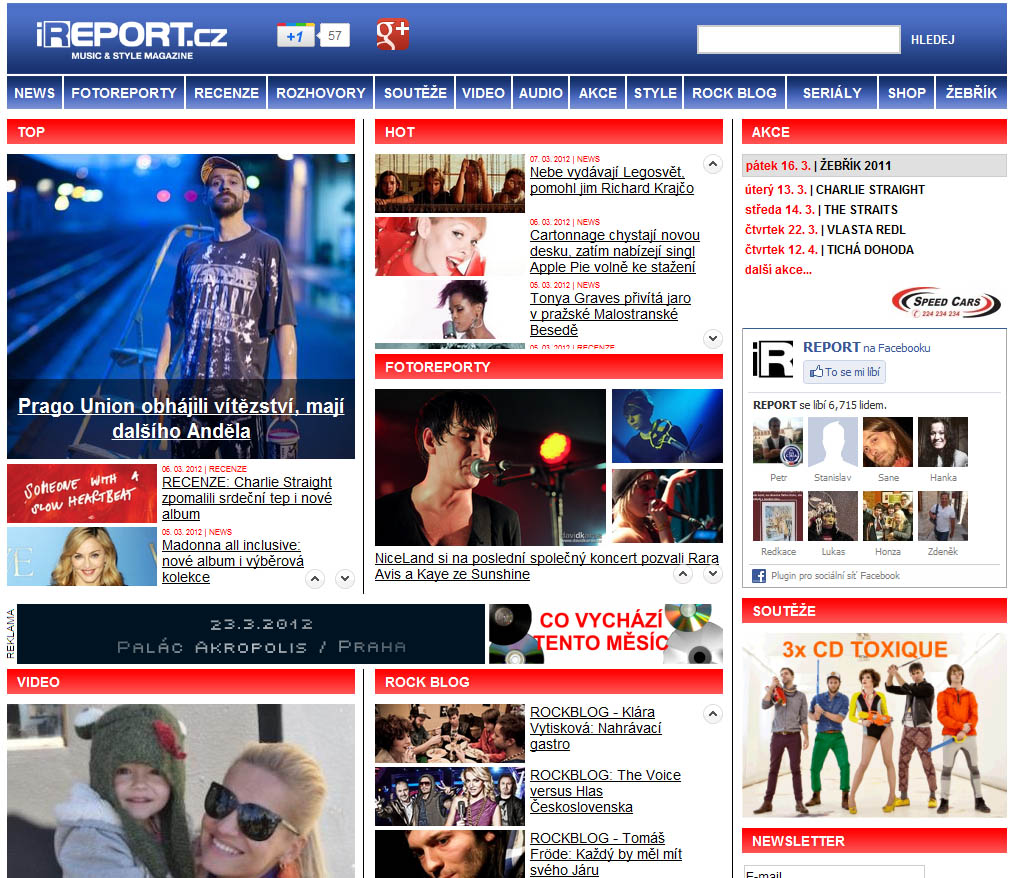Open the SHOP menu item
The image size is (1013, 878).
tap(906, 92)
